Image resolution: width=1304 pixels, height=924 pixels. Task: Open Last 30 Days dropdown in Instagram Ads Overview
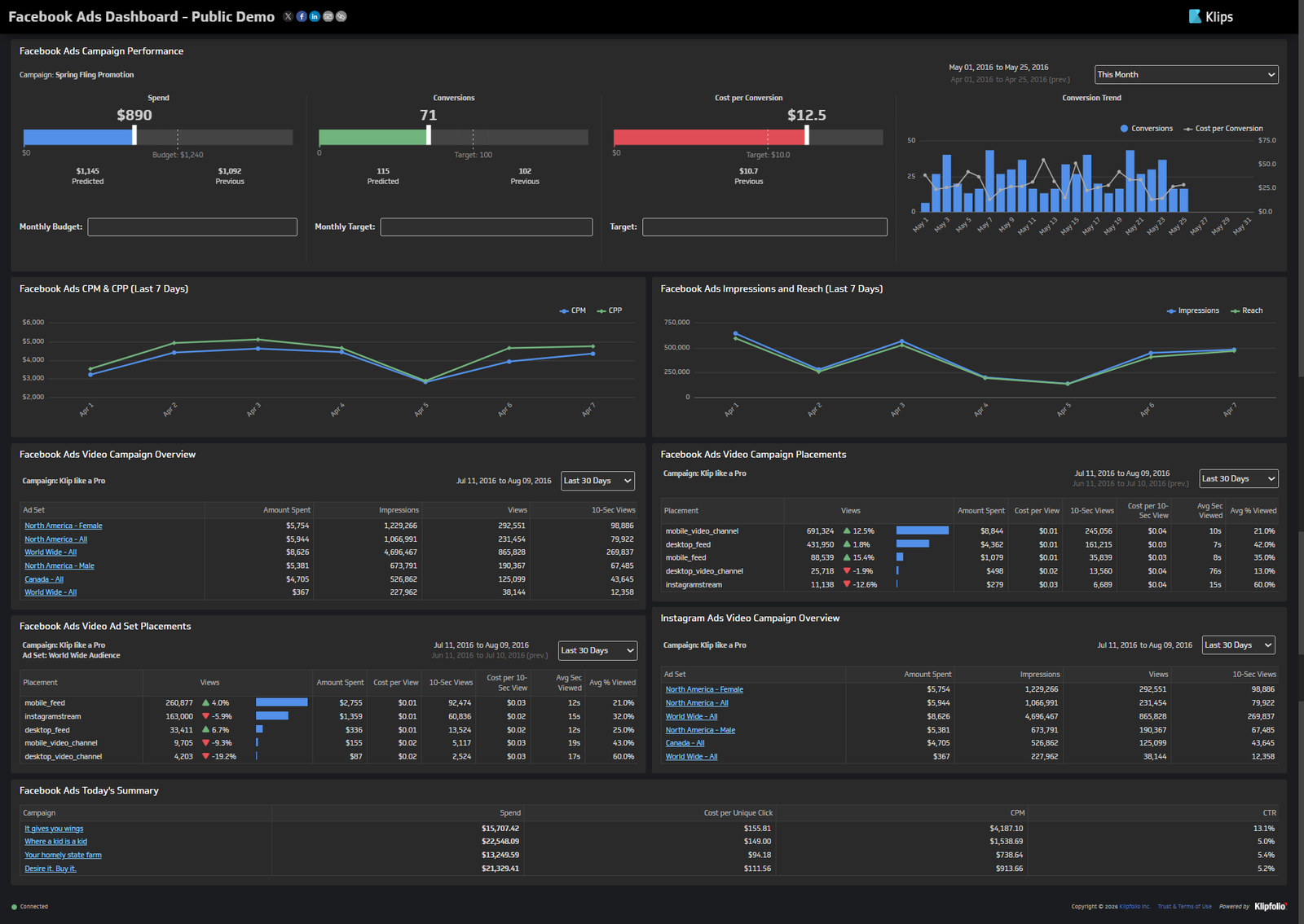point(1239,645)
